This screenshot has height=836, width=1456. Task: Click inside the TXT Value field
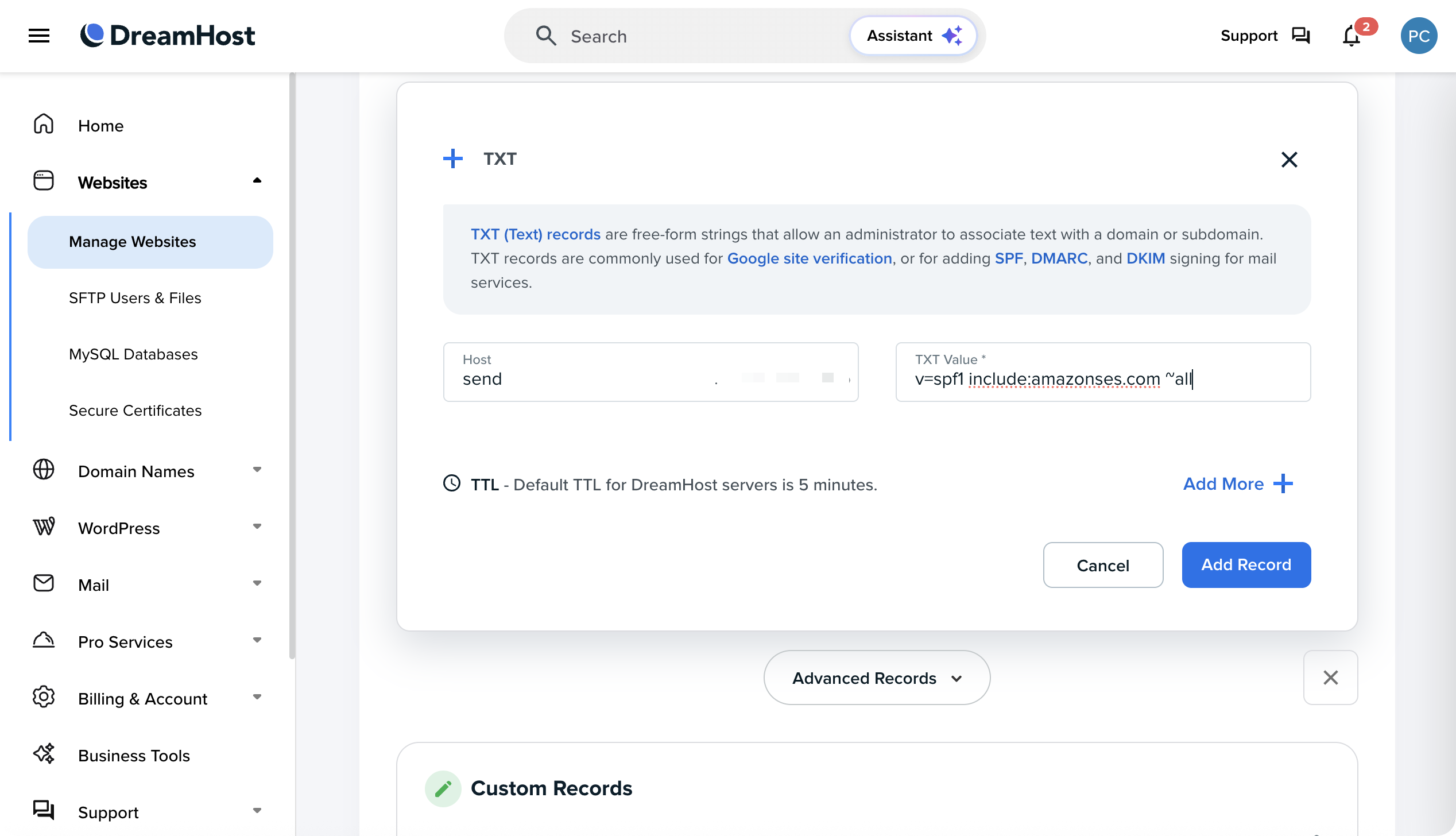pyautogui.click(x=1102, y=378)
